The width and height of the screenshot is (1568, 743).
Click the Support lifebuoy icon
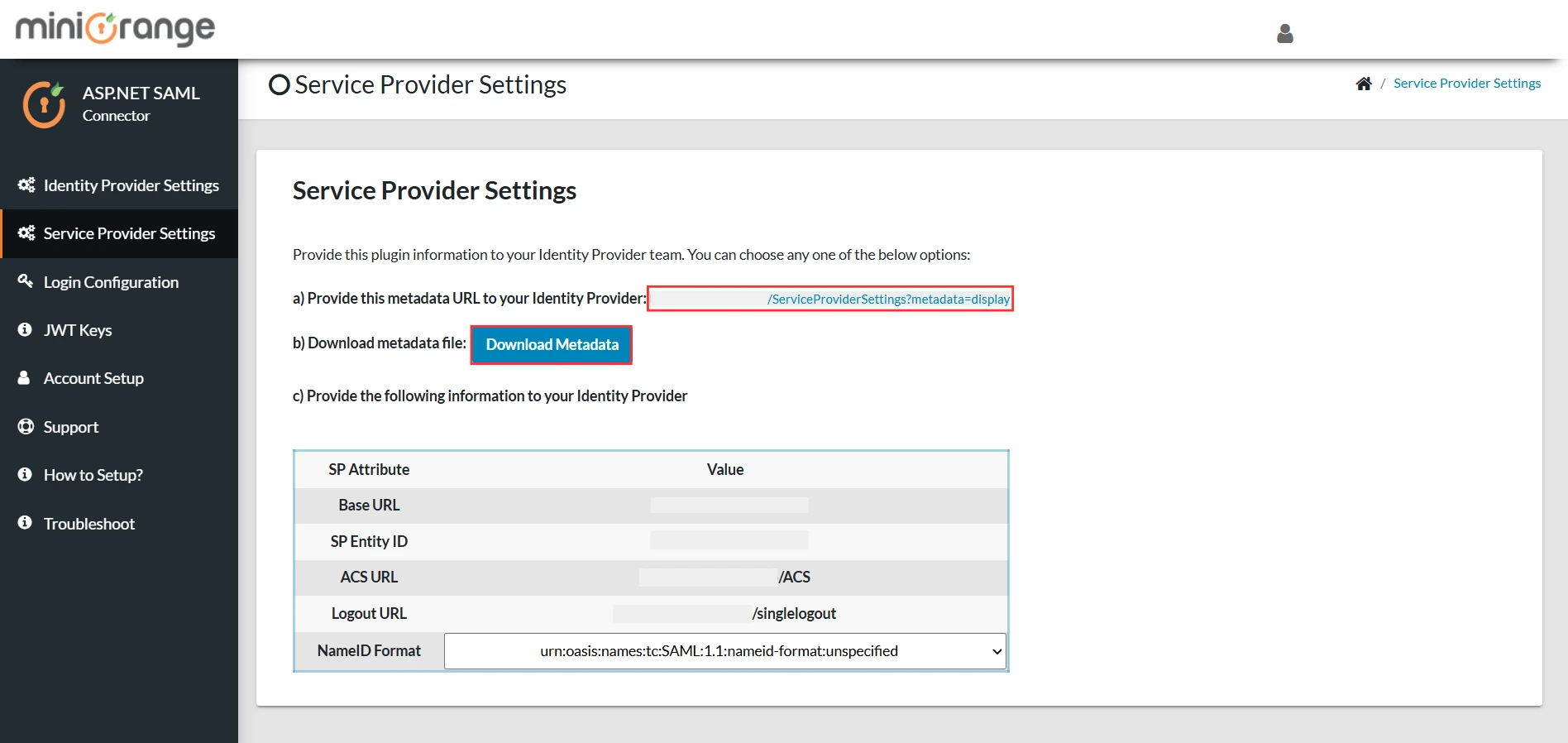click(26, 426)
